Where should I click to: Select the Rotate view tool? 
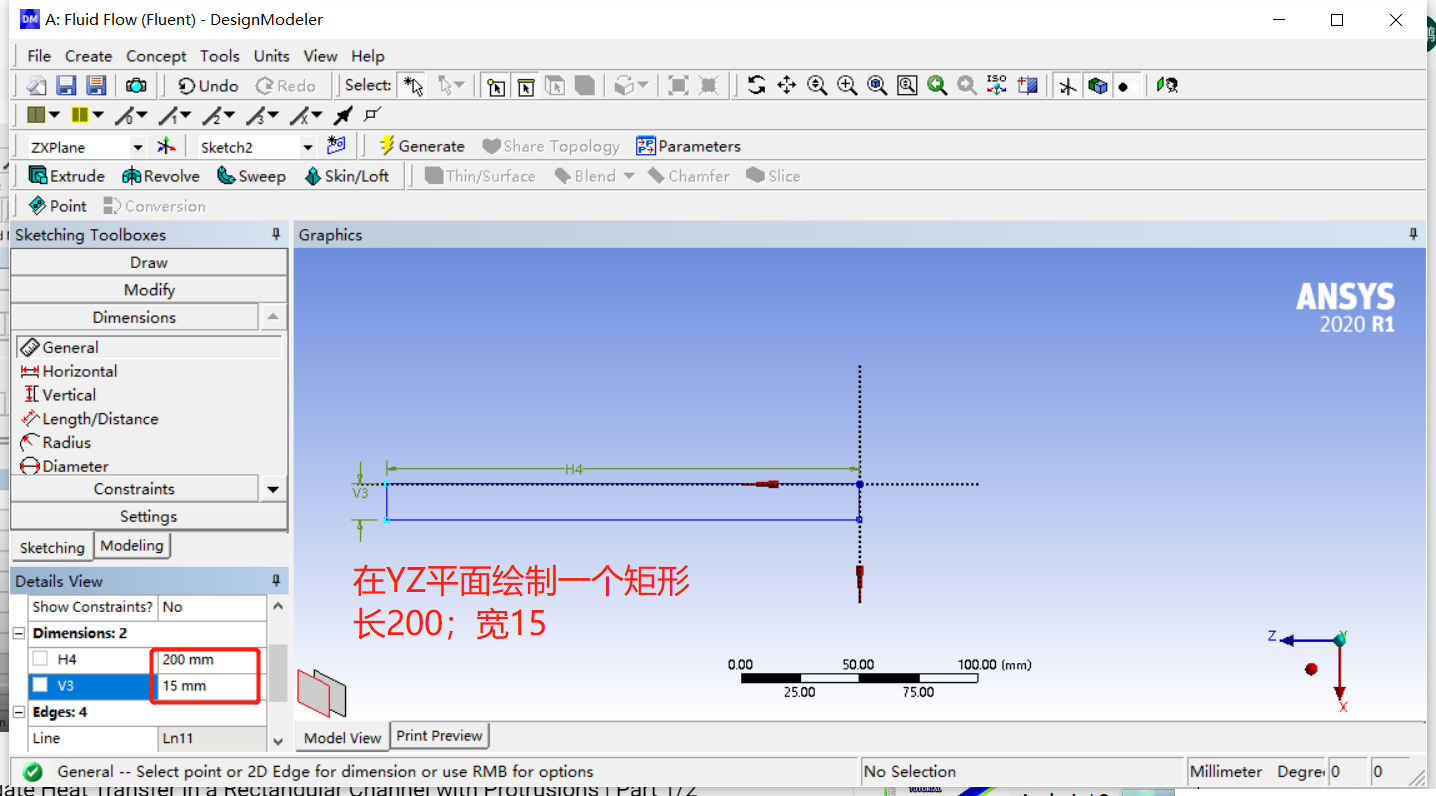[x=757, y=86]
